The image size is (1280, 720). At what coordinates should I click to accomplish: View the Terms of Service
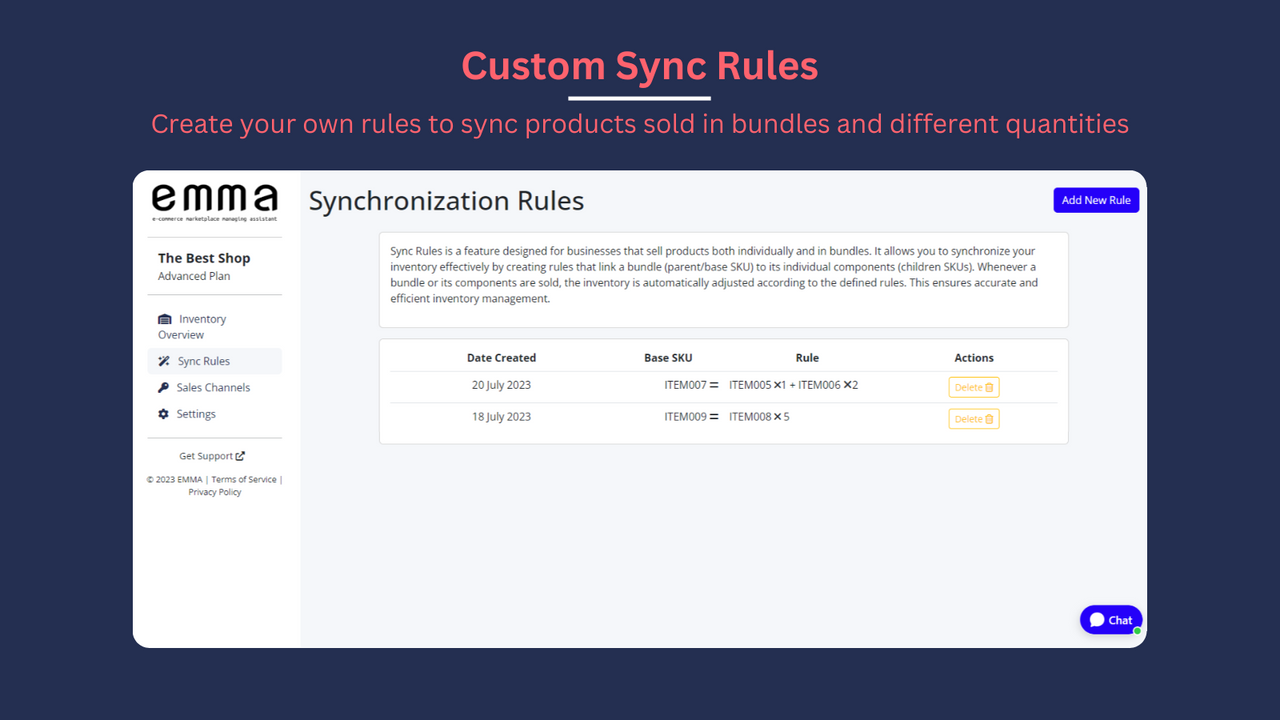pyautogui.click(x=243, y=479)
